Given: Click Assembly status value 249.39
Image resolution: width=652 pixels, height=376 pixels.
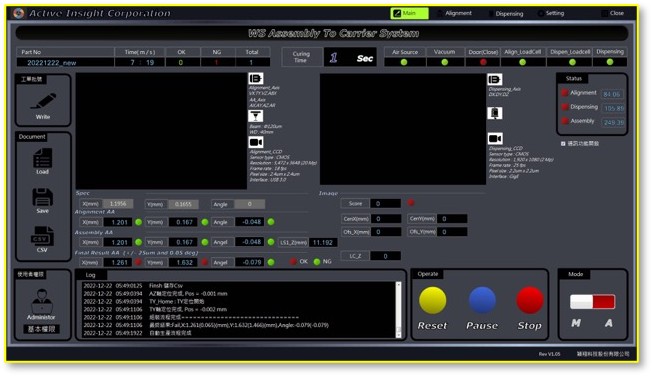Looking at the screenshot, I should point(613,123).
